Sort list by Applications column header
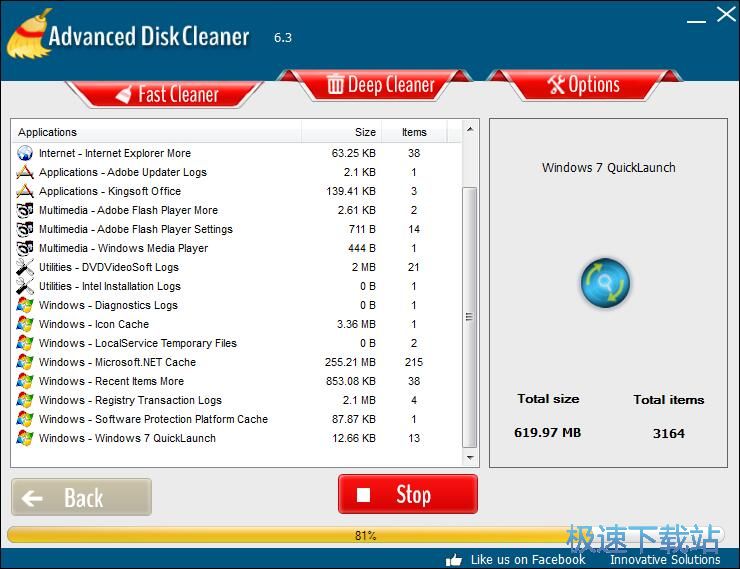The width and height of the screenshot is (740, 569). [x=156, y=132]
